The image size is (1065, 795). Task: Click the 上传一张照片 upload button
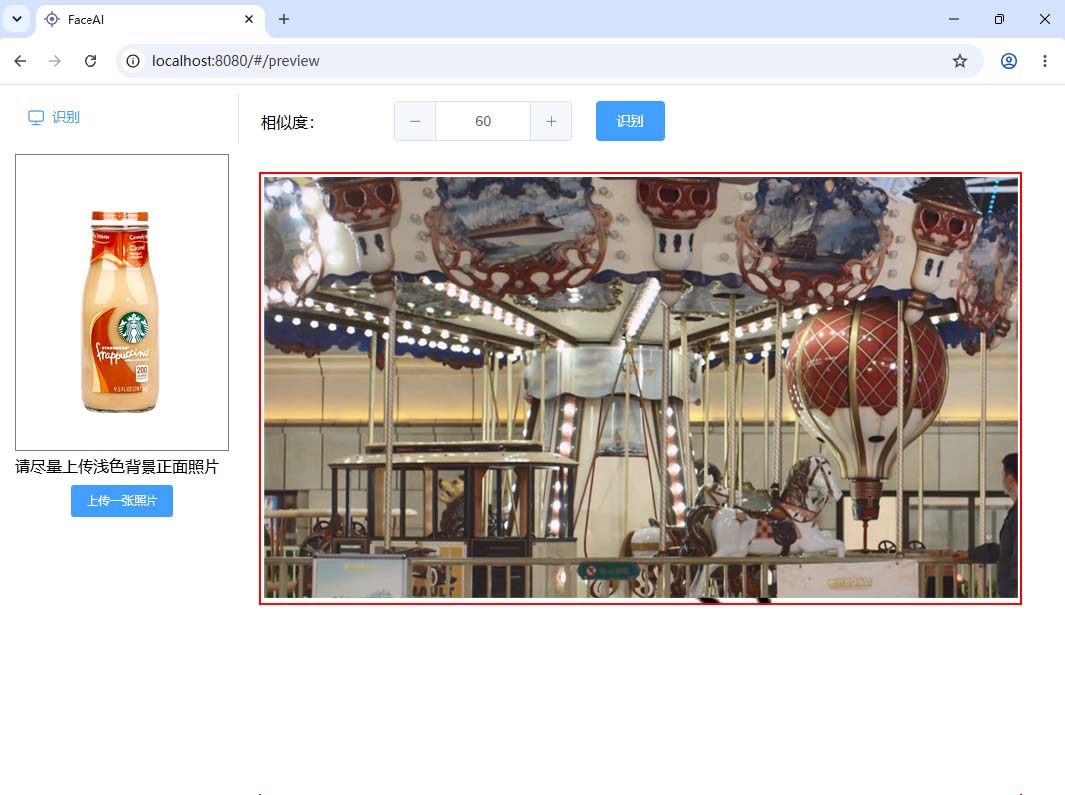click(x=122, y=501)
